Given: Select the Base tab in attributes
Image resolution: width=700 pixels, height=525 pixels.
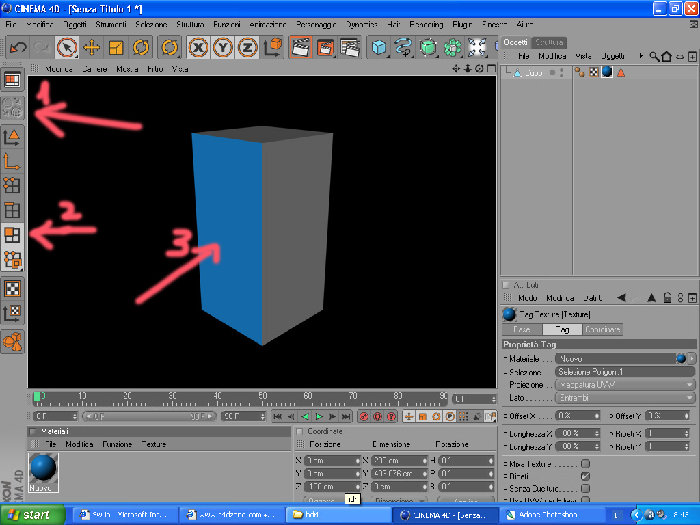Looking at the screenshot, I should [522, 329].
